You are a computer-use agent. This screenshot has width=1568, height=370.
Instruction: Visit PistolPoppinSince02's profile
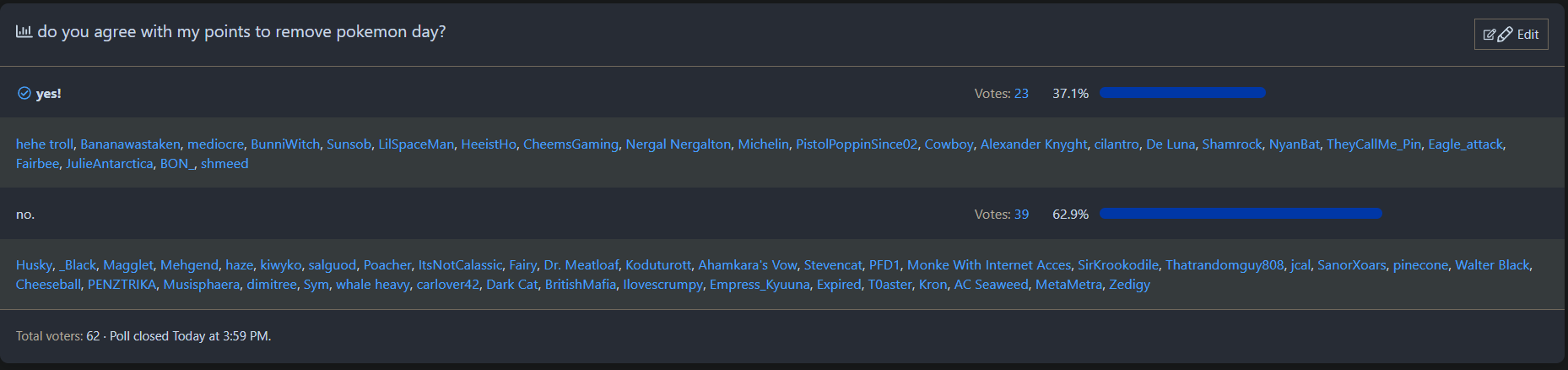(856, 144)
